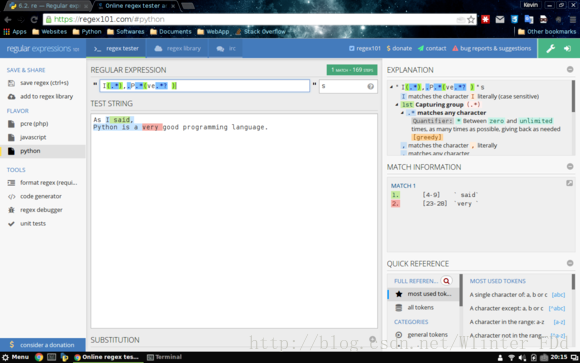Click the [a-z] token reference
580x363 pixels.
click(x=559, y=322)
